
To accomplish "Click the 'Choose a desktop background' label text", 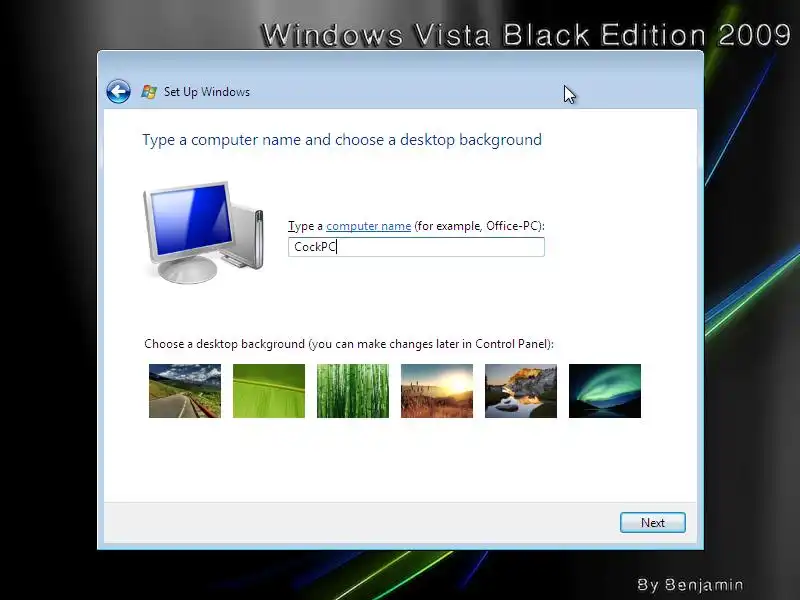I will tap(348, 344).
